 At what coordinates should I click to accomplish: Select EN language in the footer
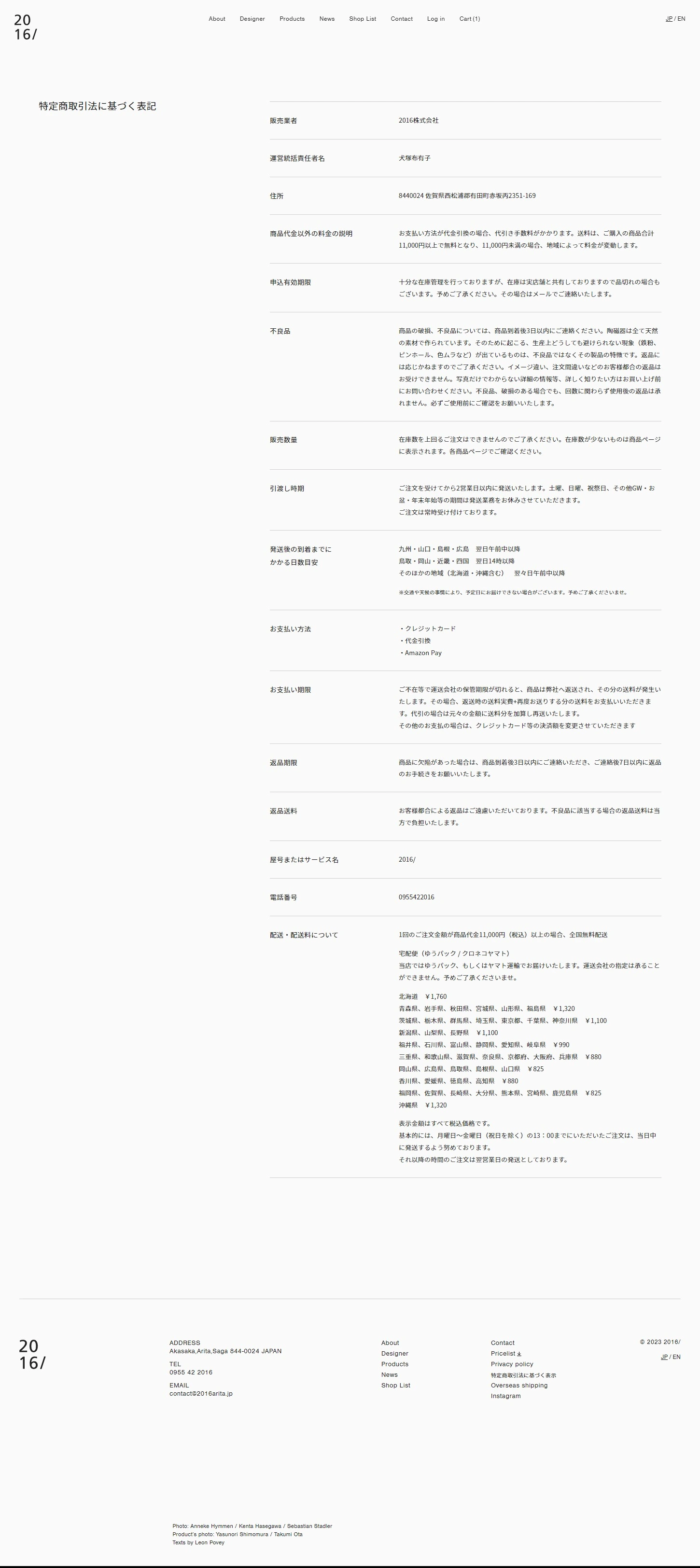pos(676,1357)
